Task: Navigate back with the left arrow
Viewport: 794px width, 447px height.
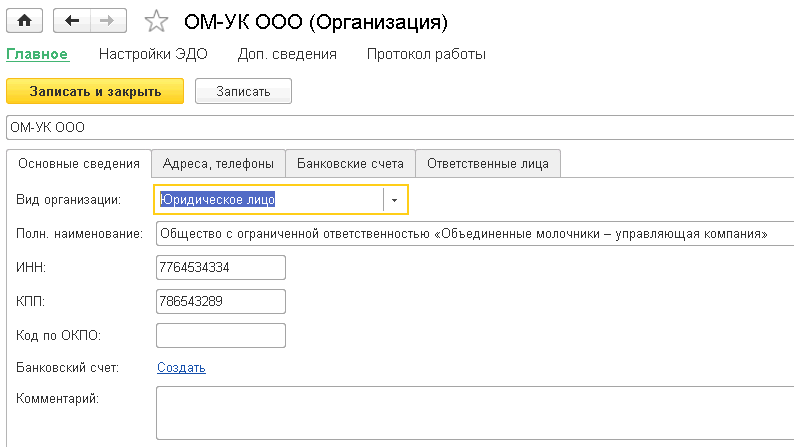Action: 72,21
